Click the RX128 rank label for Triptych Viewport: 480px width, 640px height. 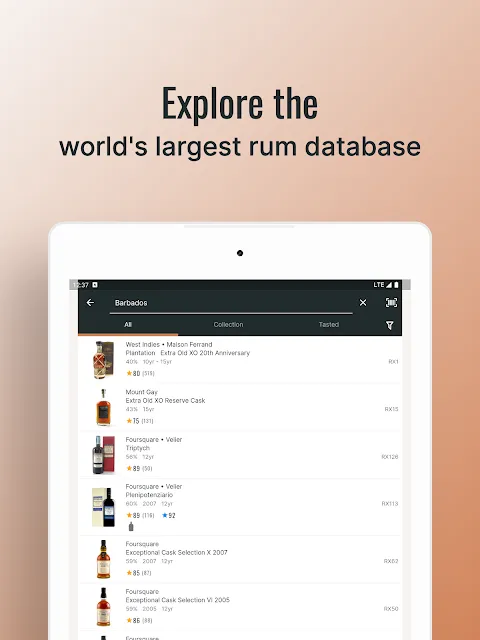(389, 457)
